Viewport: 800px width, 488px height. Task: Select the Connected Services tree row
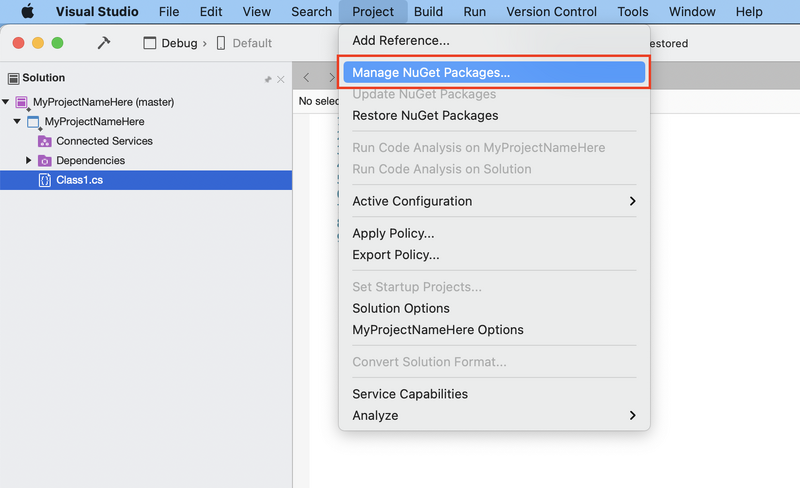146,141
